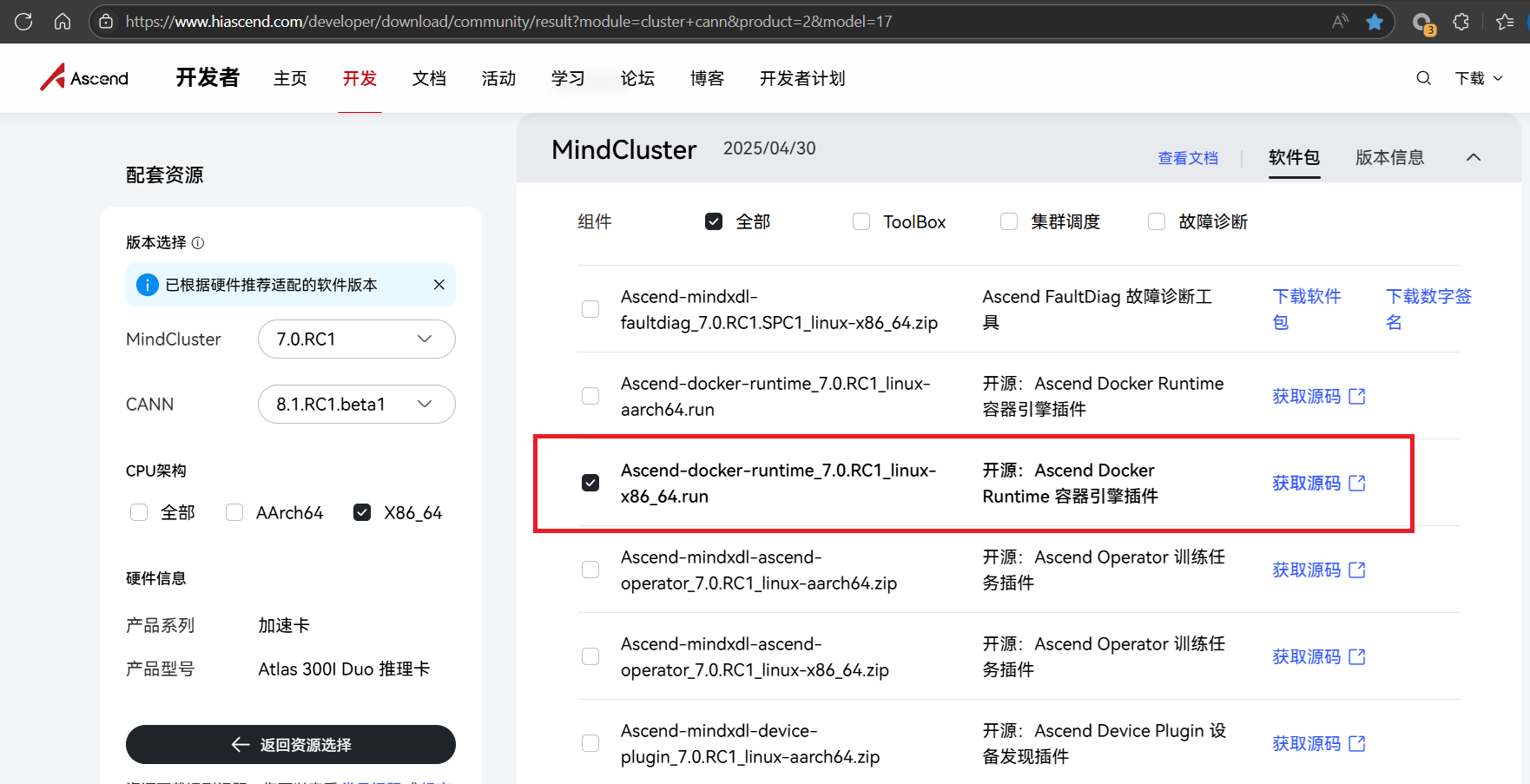Open the 论坛 navigation item
This screenshot has width=1530, height=784.
637,78
